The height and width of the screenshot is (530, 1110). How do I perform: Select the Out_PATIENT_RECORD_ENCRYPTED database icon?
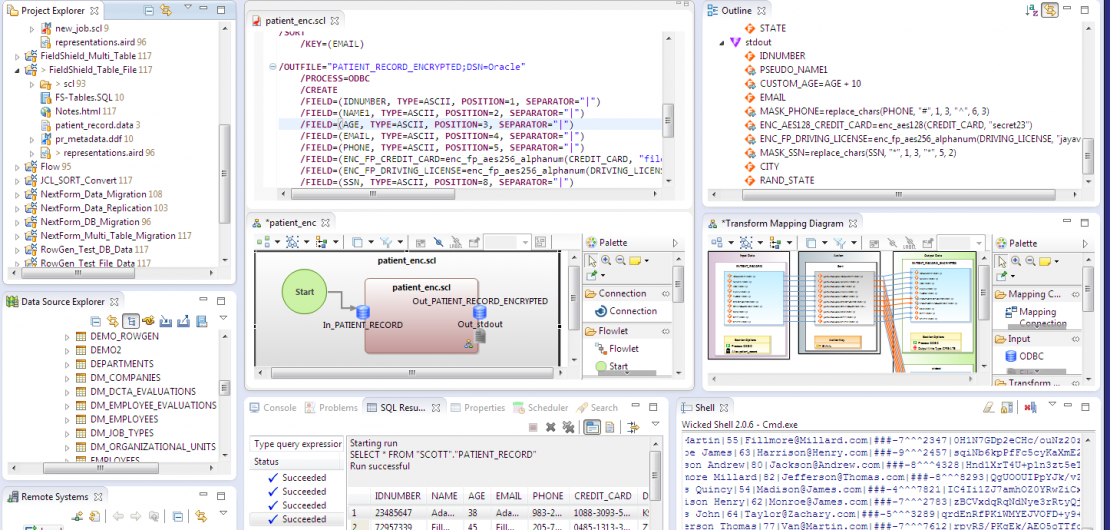(x=479, y=313)
